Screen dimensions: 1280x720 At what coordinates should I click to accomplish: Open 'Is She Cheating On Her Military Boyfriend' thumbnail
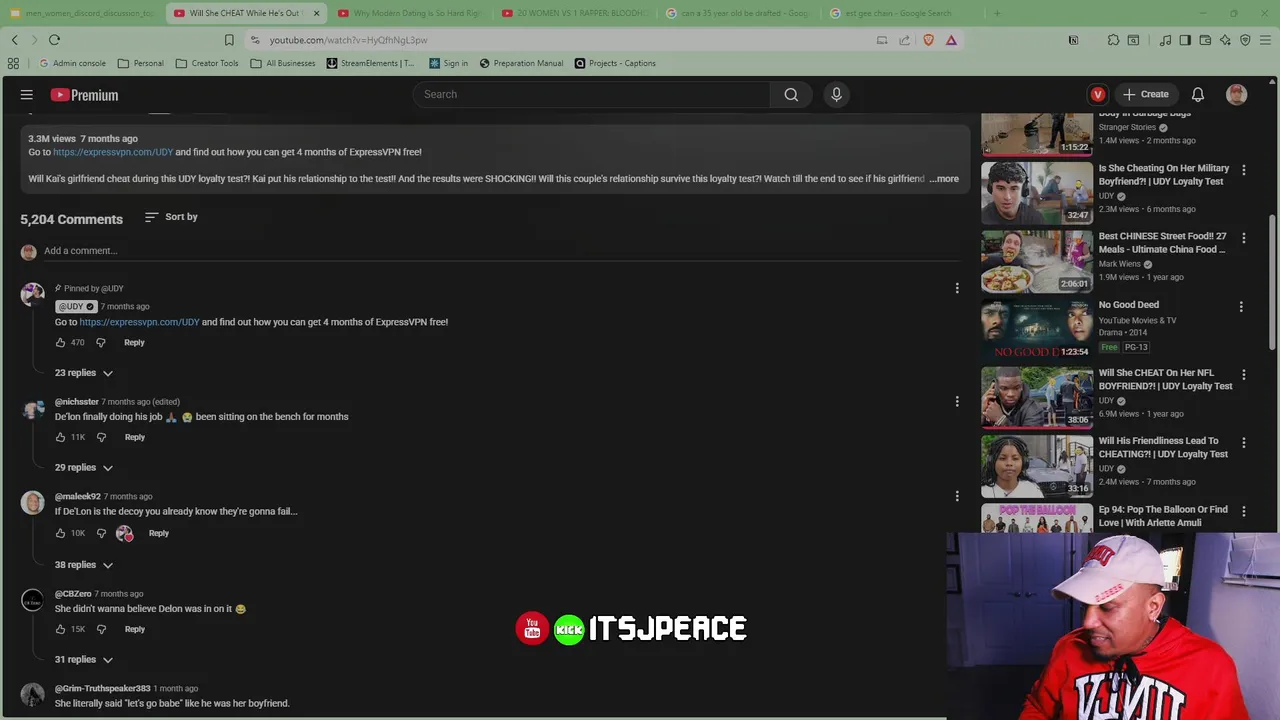1037,192
